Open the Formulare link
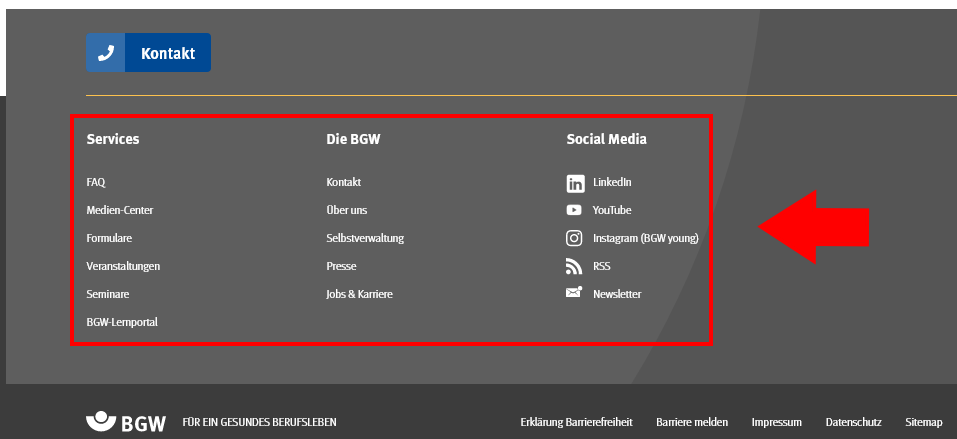The image size is (957, 439). (x=109, y=238)
